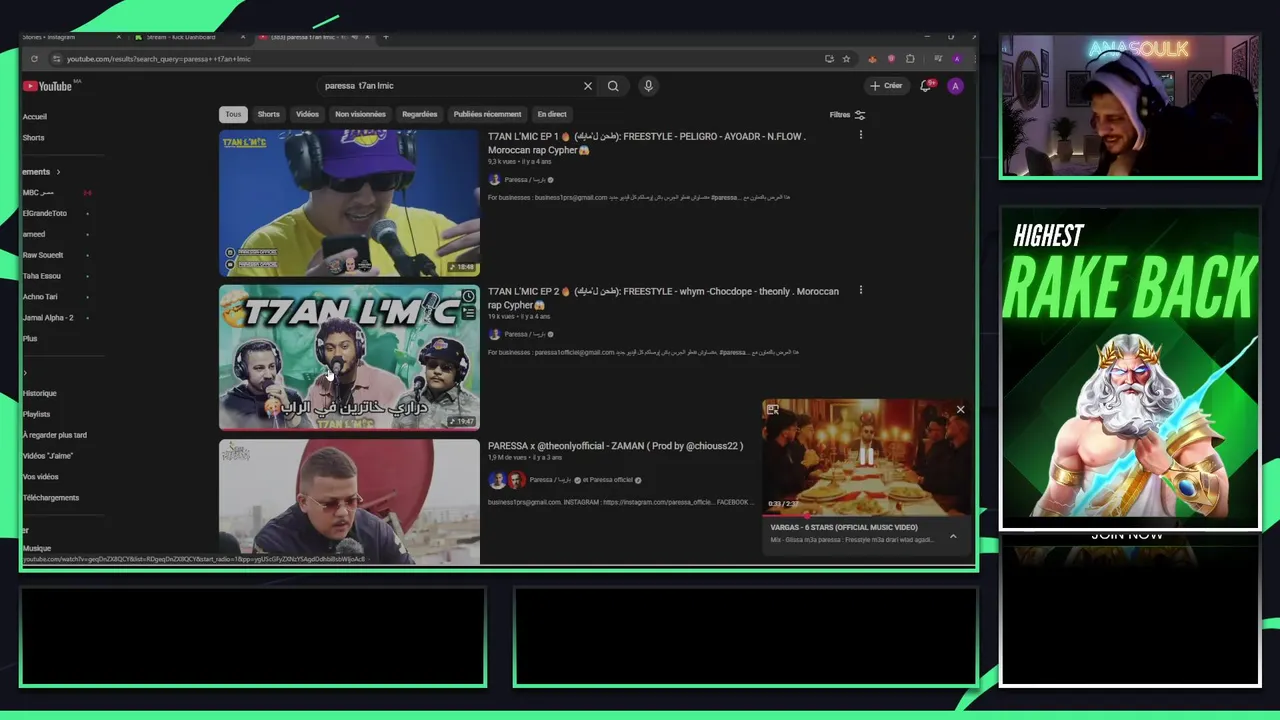Click the browser address bar URL
Image resolution: width=1280 pixels, height=720 pixels.
pyautogui.click(x=159, y=59)
